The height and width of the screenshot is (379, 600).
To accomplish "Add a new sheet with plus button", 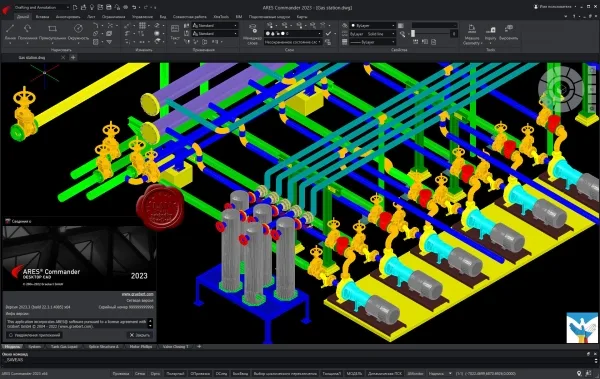I will 199,346.
